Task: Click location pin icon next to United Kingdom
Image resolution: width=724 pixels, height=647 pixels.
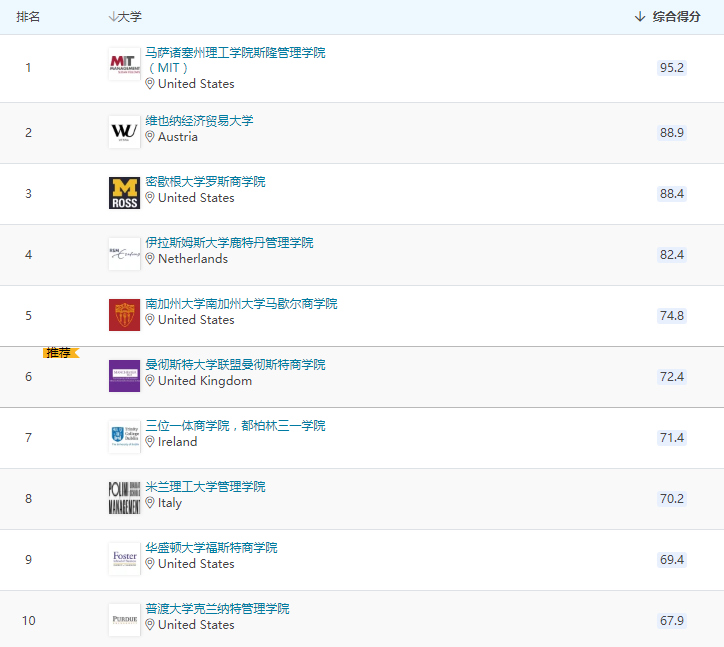Action: point(150,381)
